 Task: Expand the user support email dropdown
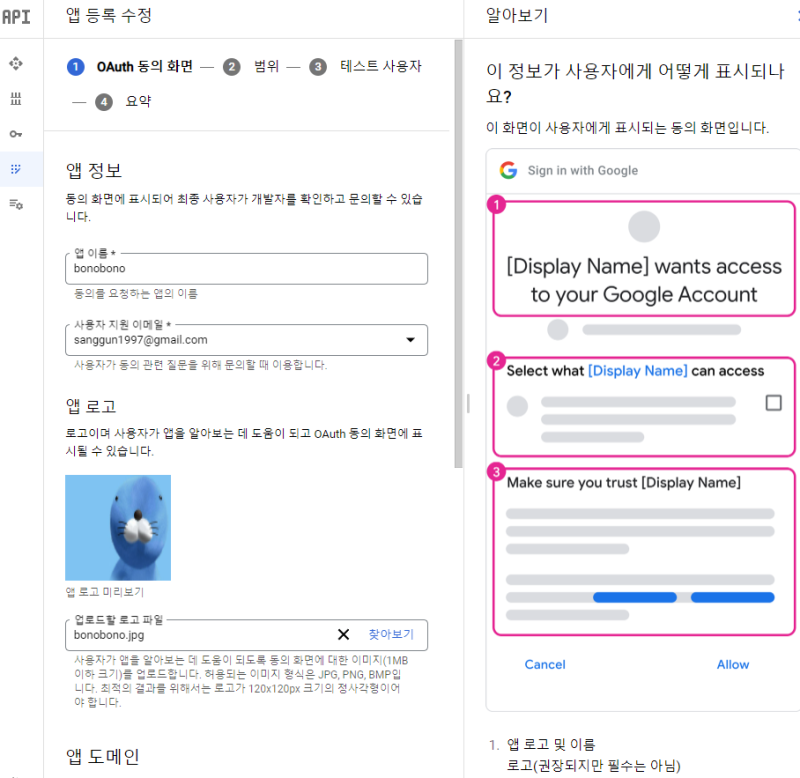[410, 340]
